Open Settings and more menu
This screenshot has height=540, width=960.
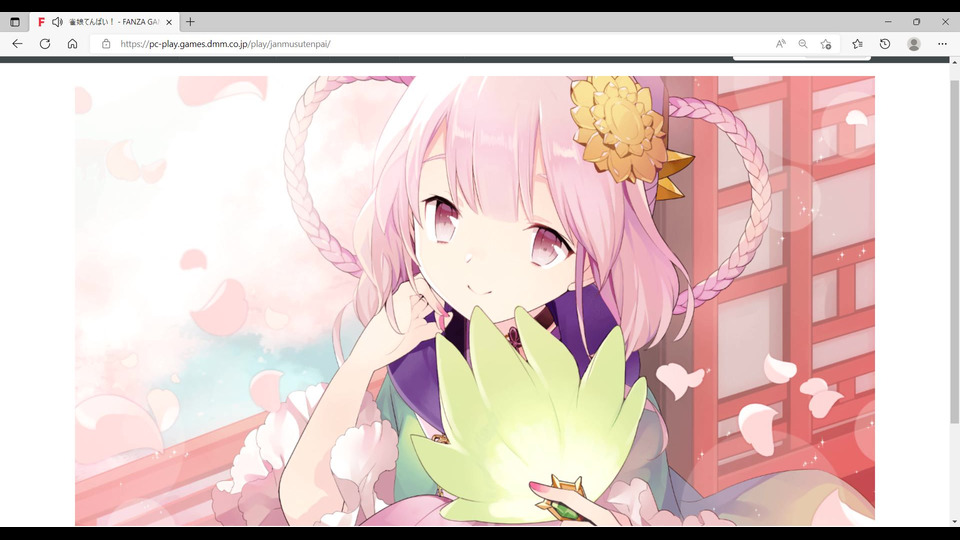942,44
